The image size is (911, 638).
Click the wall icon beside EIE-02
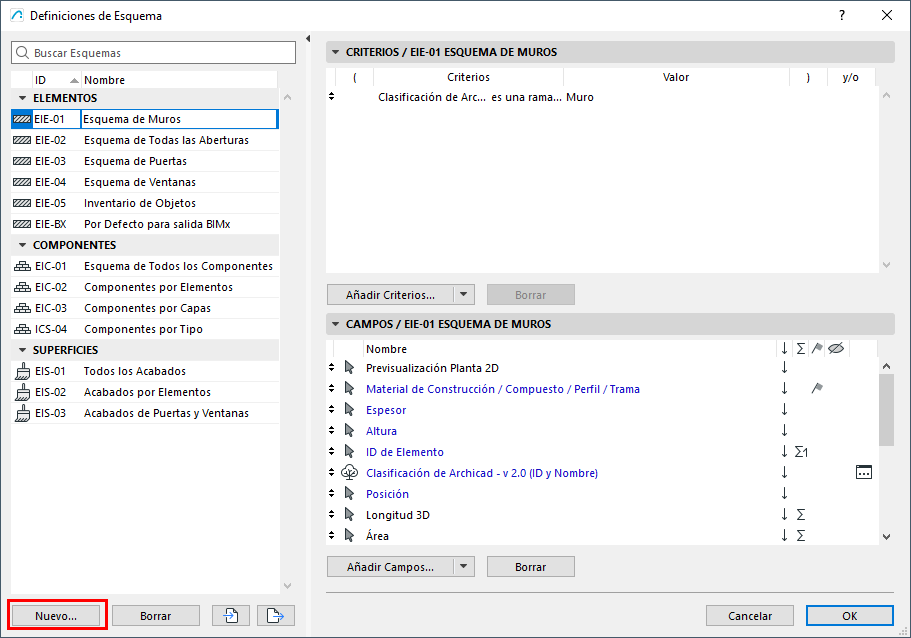click(x=22, y=140)
